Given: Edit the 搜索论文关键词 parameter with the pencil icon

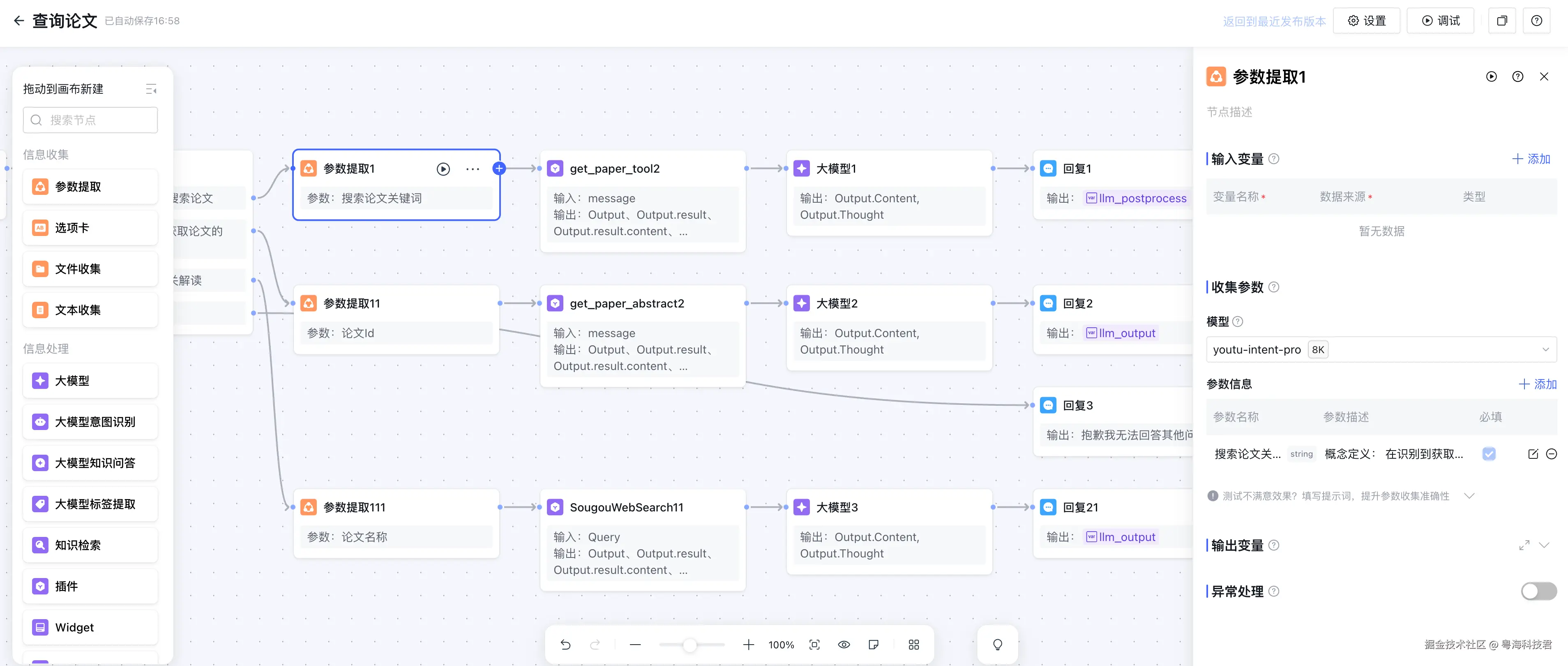Looking at the screenshot, I should click(1533, 454).
